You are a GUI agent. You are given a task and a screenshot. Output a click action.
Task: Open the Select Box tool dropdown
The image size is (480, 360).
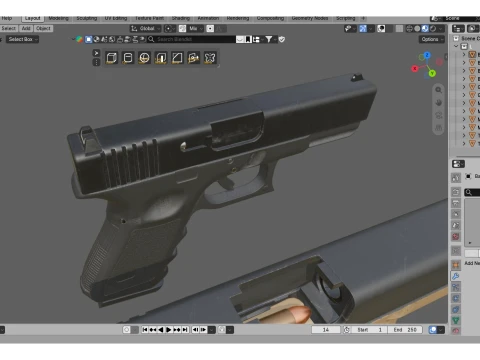click(x=21, y=39)
